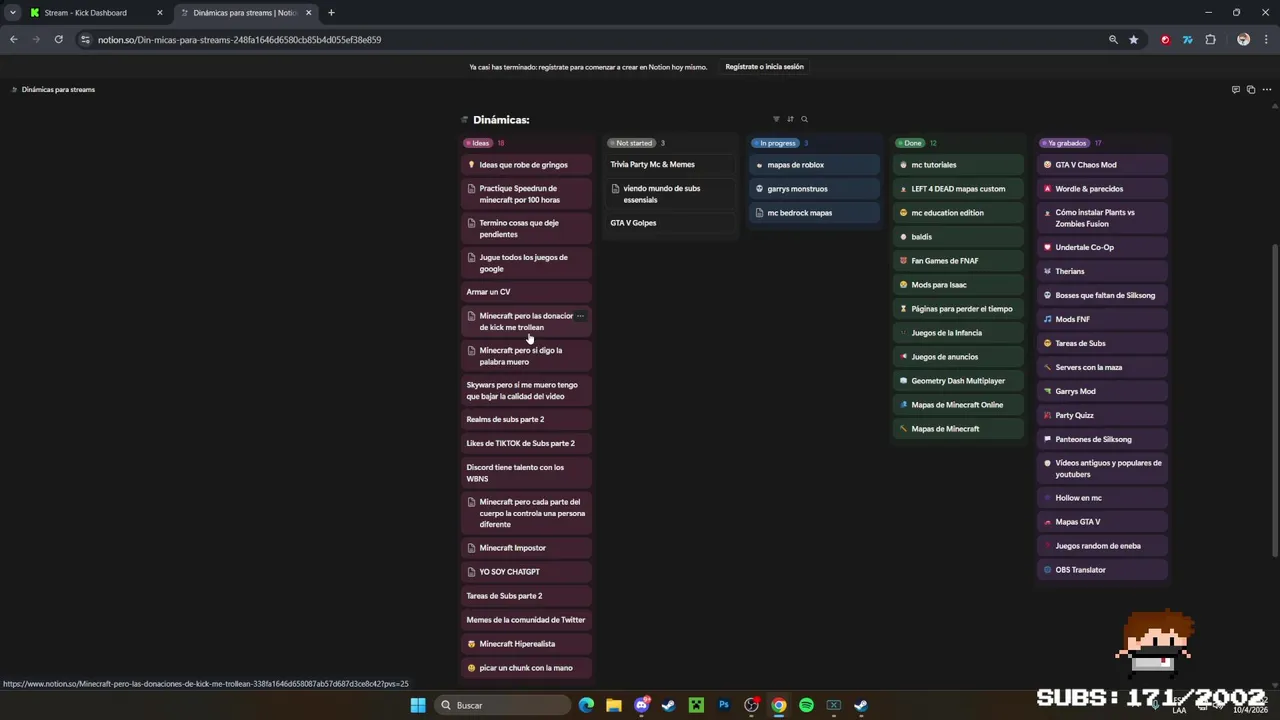
Task: Open the GTA V Golpes card
Action: (671, 223)
